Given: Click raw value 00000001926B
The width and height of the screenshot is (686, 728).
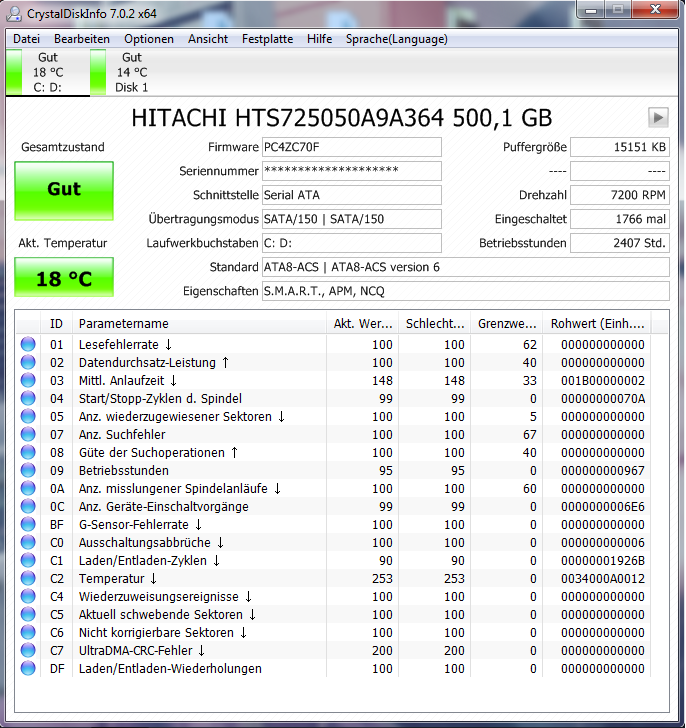Looking at the screenshot, I should pos(602,560).
